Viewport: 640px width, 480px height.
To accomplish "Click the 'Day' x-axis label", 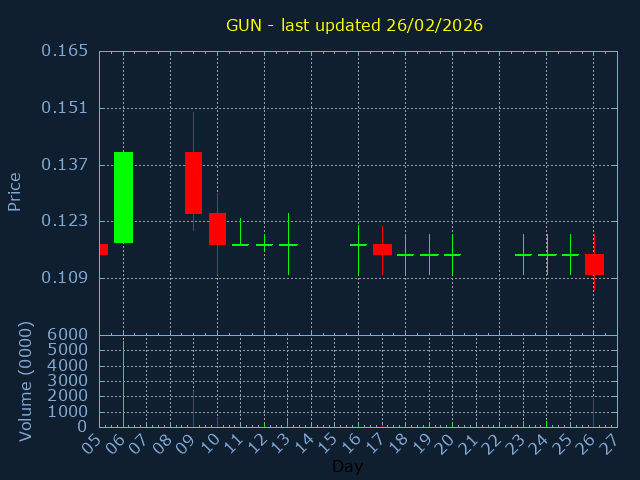I will point(347,466).
